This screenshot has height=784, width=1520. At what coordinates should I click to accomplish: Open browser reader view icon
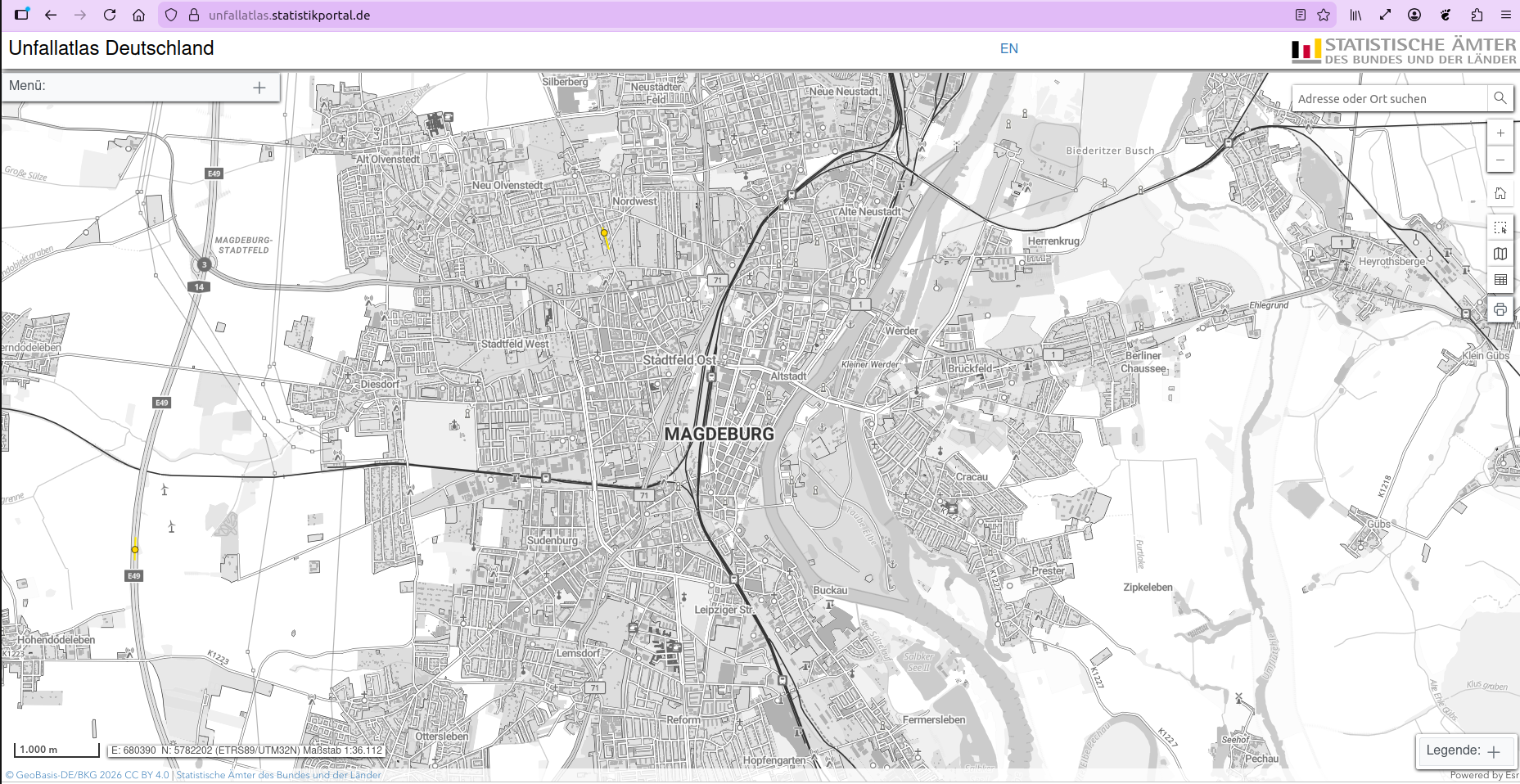[x=1301, y=15]
